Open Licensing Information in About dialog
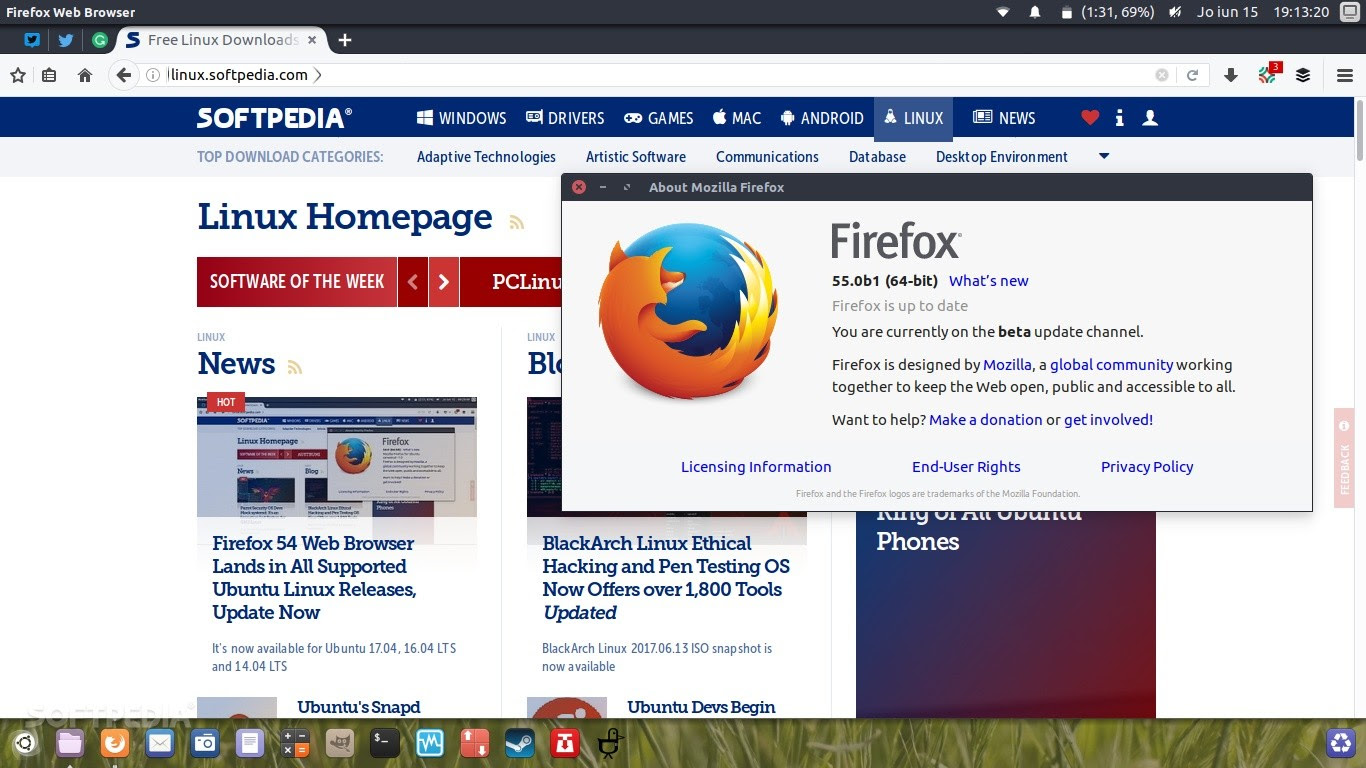 pyautogui.click(x=756, y=467)
